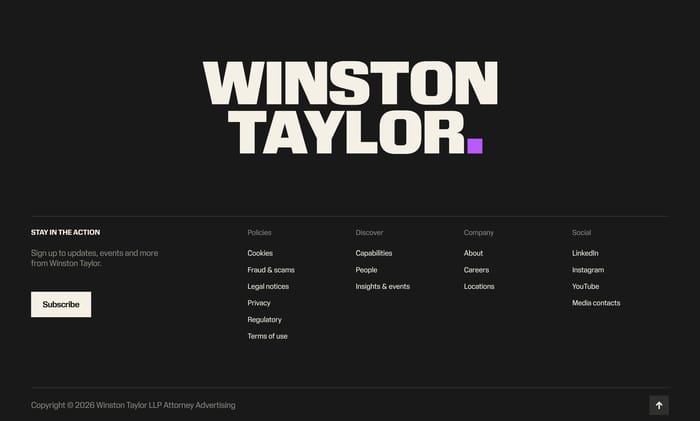Open Terms of use
Viewport: 700px width, 421px height.
point(267,336)
